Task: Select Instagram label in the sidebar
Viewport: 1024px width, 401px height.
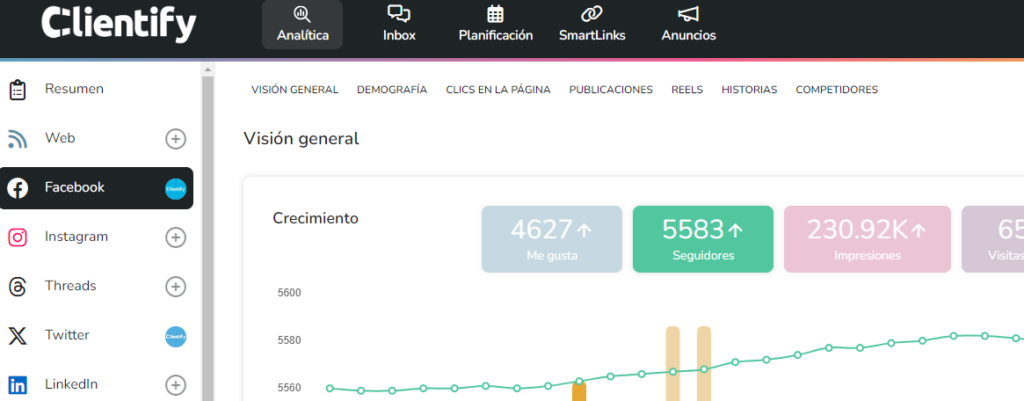Action: tap(76, 236)
